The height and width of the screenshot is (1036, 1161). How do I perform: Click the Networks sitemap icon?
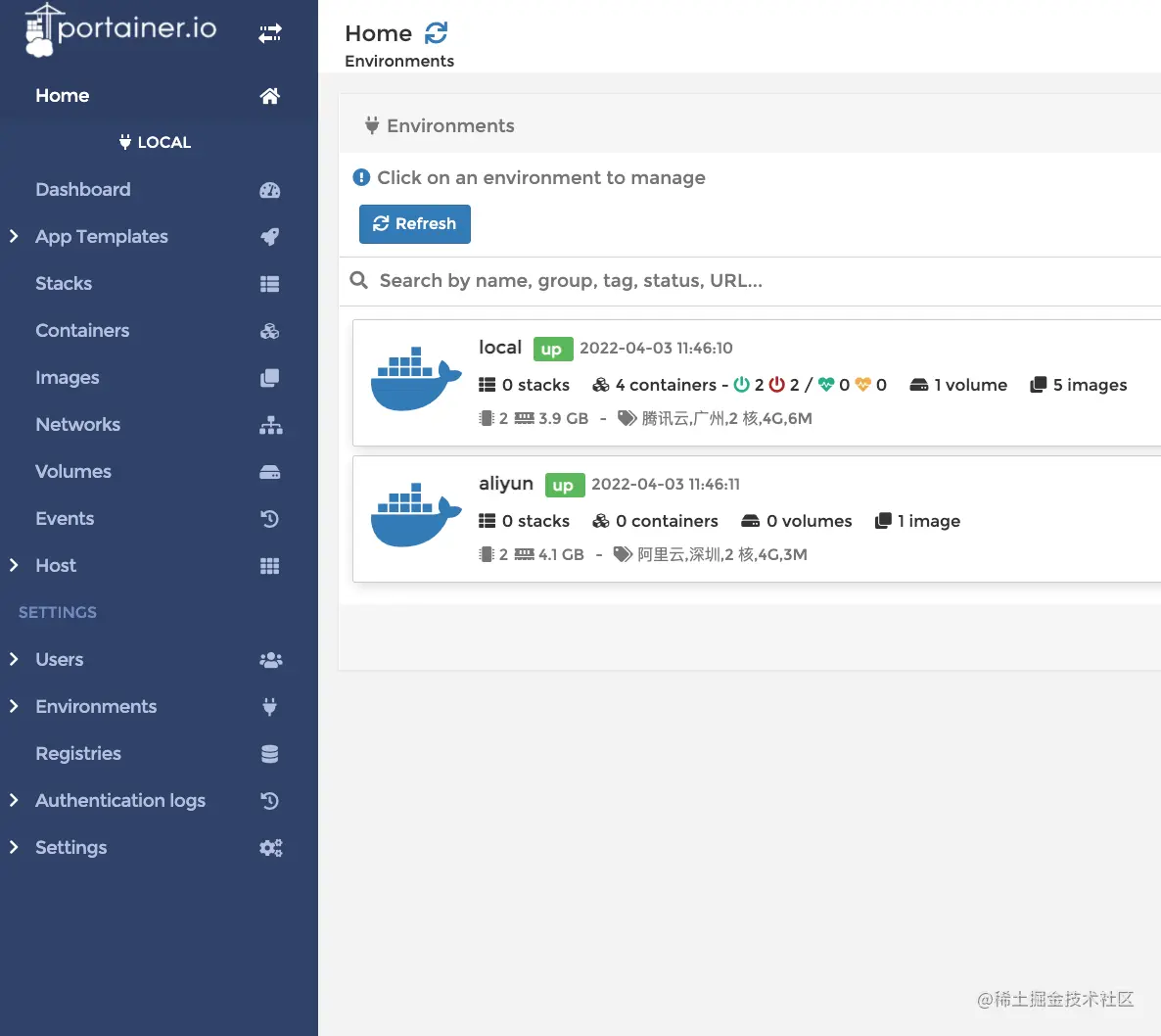pyautogui.click(x=271, y=425)
